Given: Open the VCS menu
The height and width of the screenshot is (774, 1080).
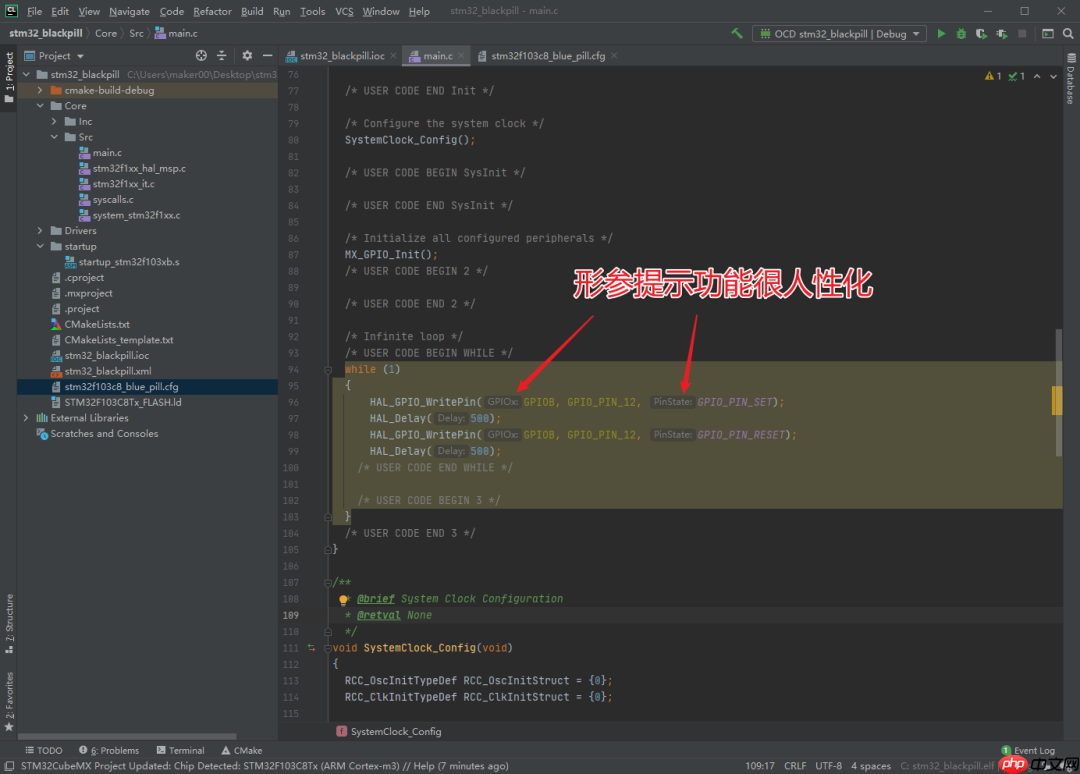Looking at the screenshot, I should point(343,11).
